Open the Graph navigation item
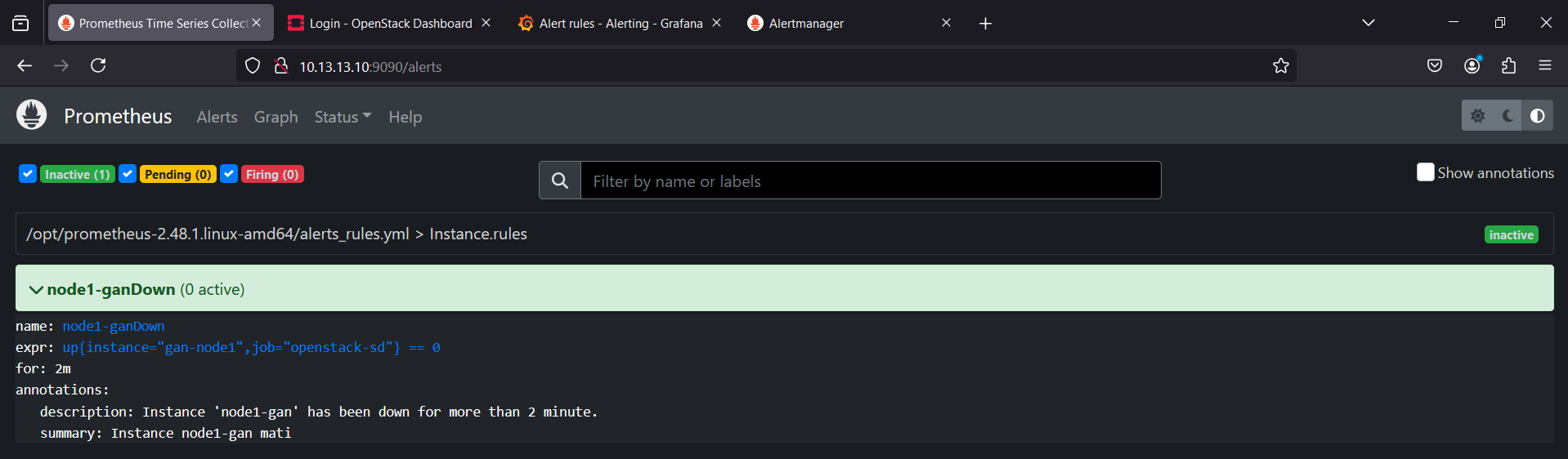 point(276,117)
